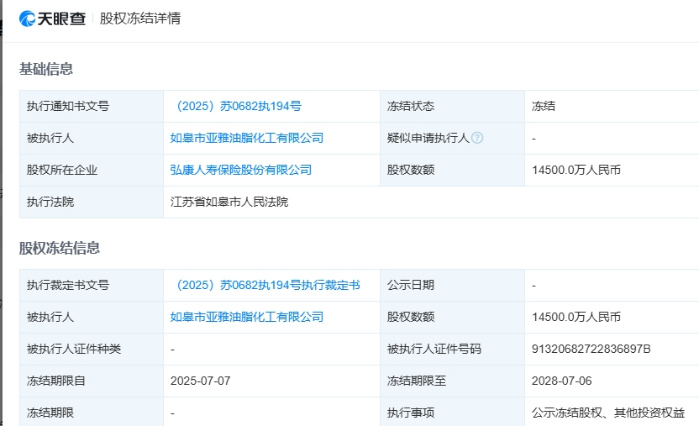
Task: Select the 执行裁定书文号 label cell
Action: coord(91,285)
